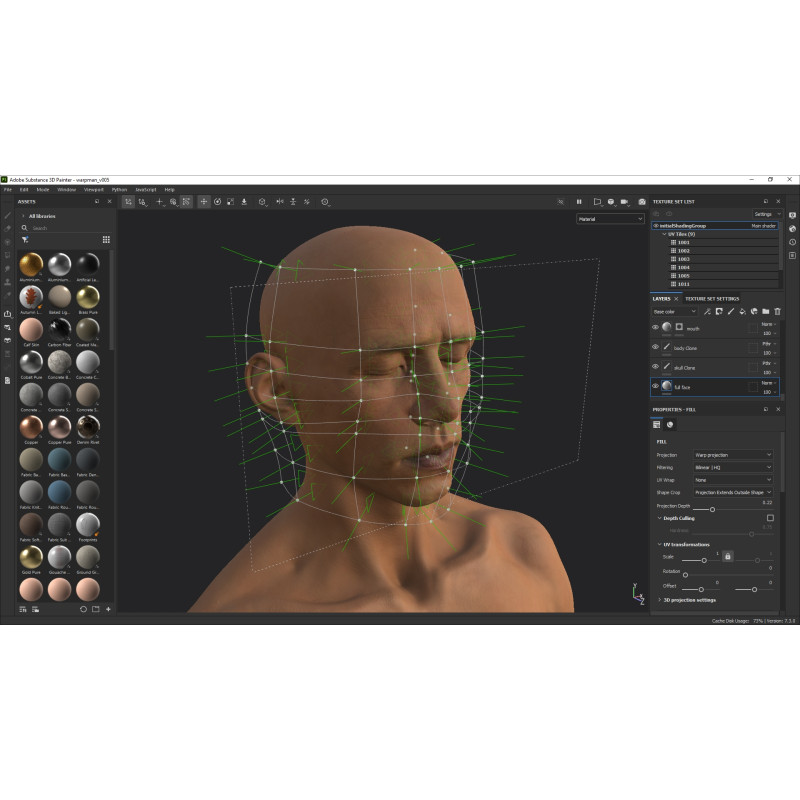Open the Projection dropdown showing Warp projection

[x=733, y=455]
